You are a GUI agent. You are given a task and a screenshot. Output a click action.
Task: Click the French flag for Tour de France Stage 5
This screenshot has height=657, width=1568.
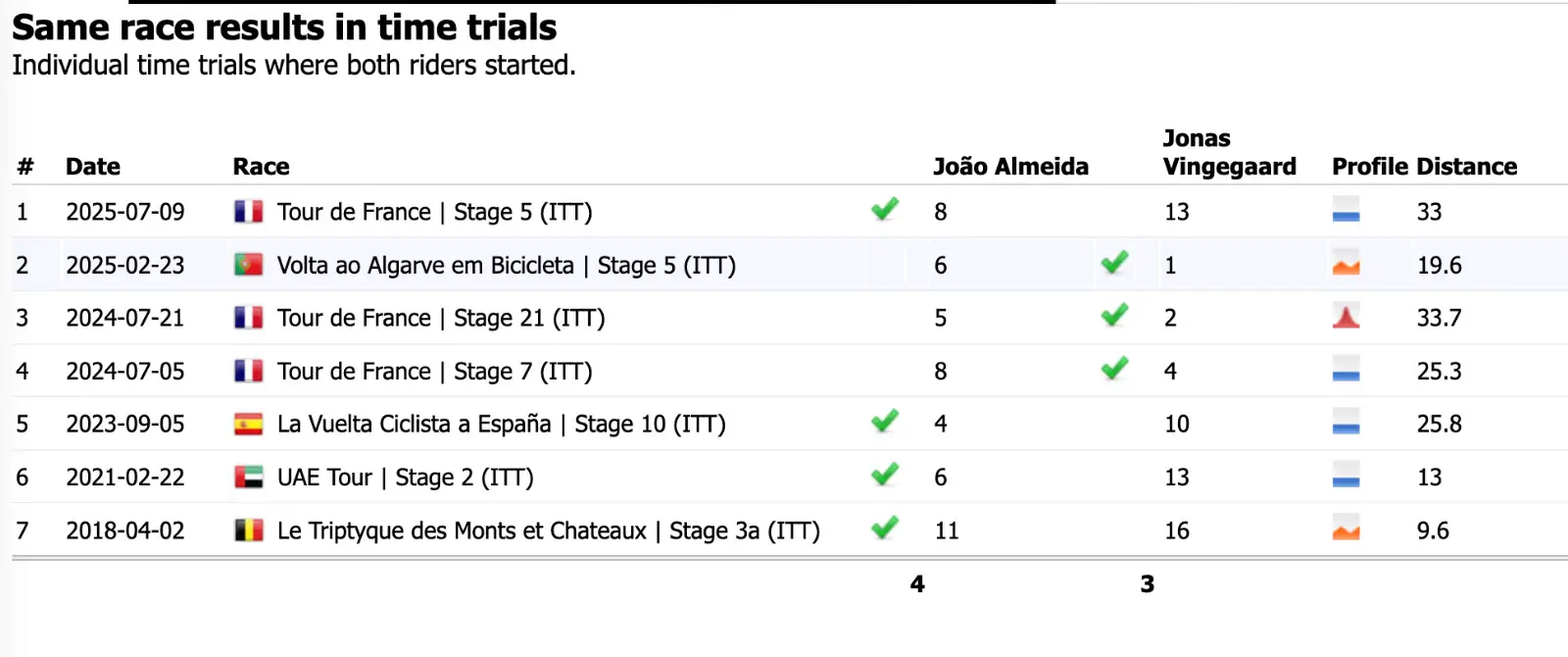pyautogui.click(x=248, y=212)
